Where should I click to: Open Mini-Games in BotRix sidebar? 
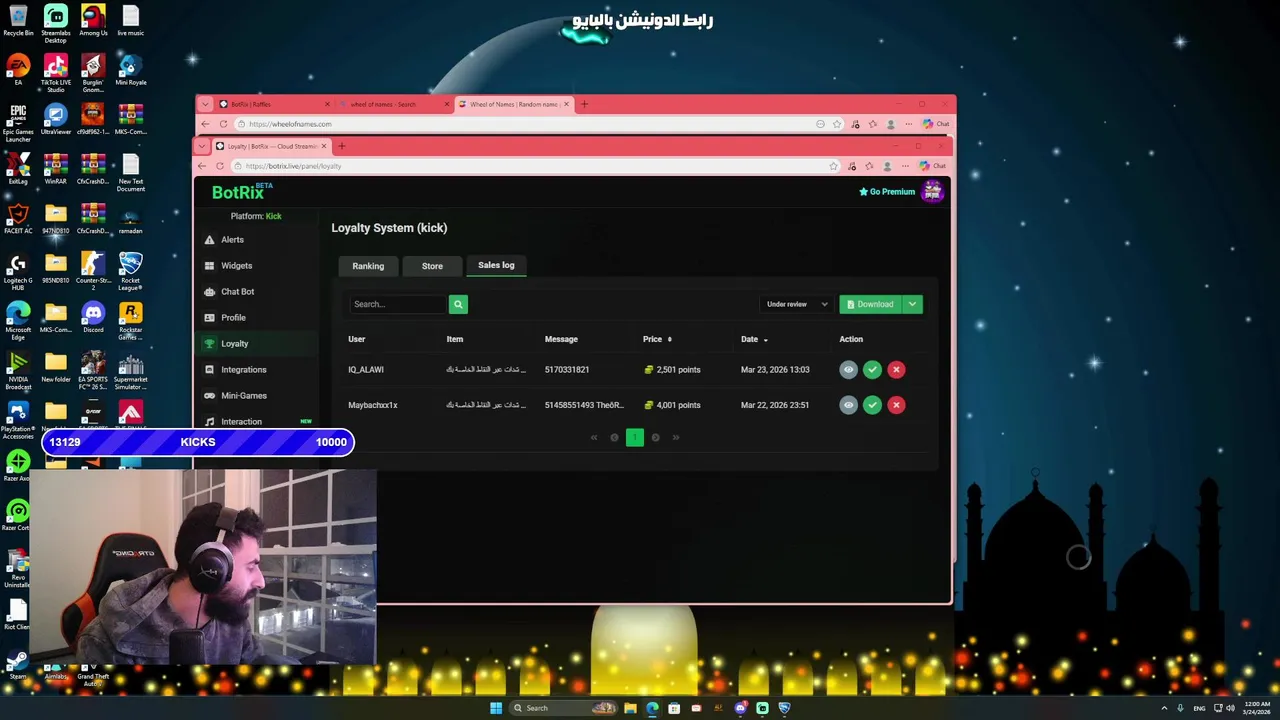pos(243,396)
